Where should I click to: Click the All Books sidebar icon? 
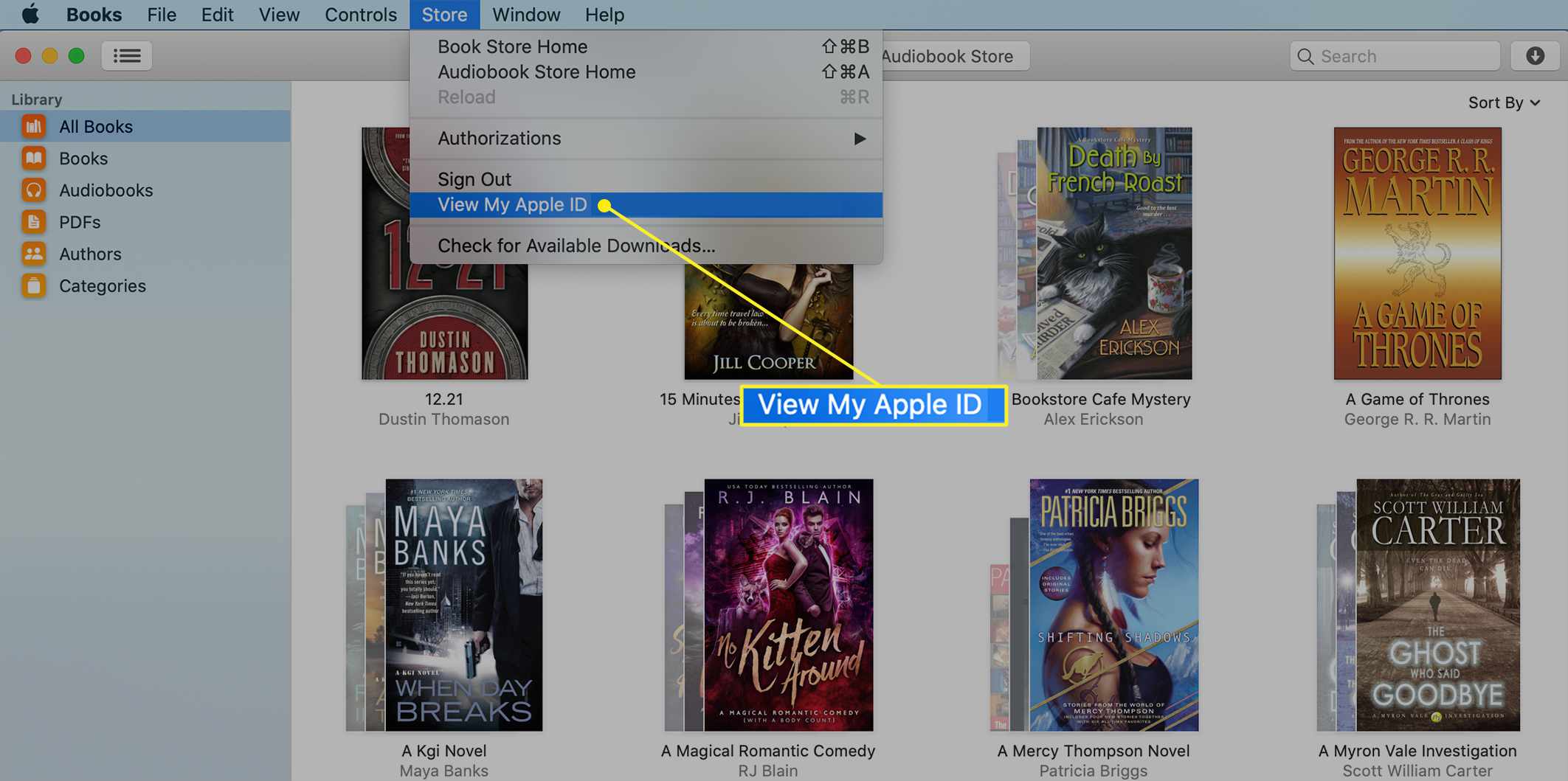[33, 126]
